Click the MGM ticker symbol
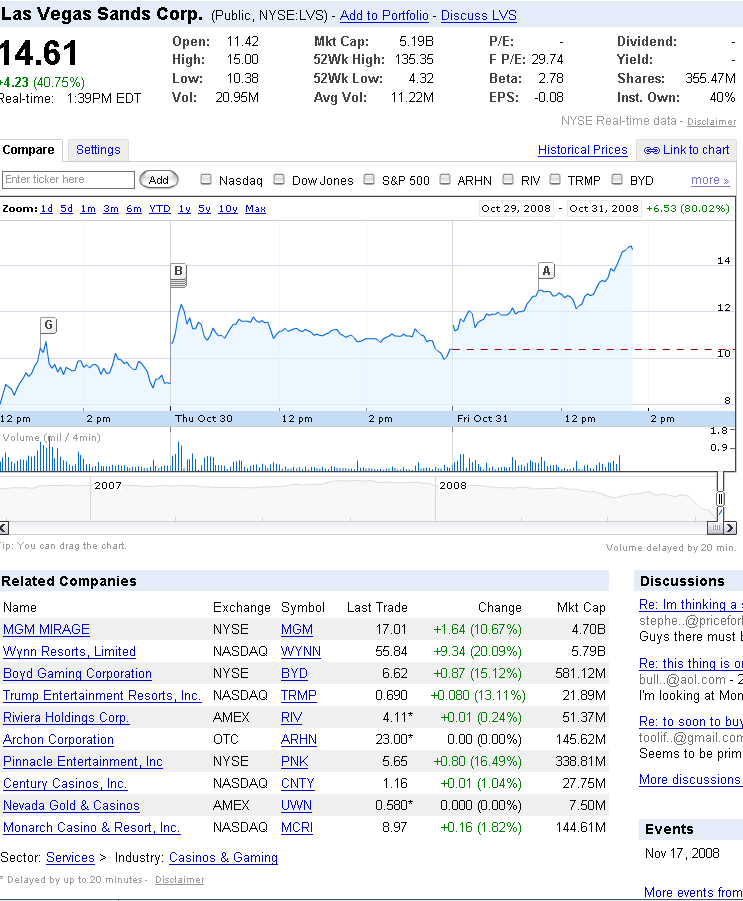The image size is (743, 901). (297, 629)
